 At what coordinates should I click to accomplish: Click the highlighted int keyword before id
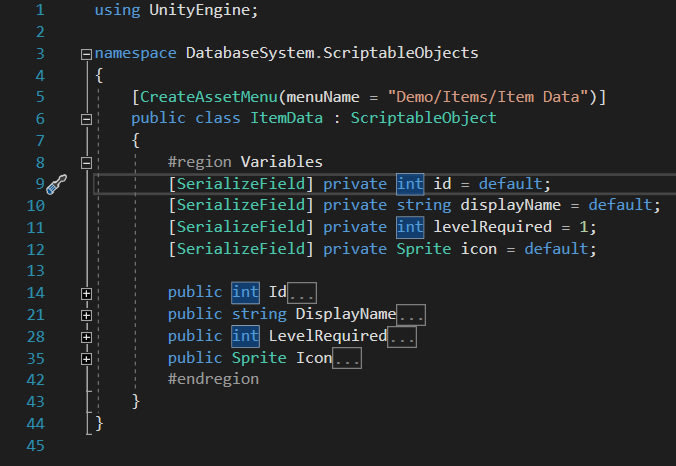tap(410, 184)
